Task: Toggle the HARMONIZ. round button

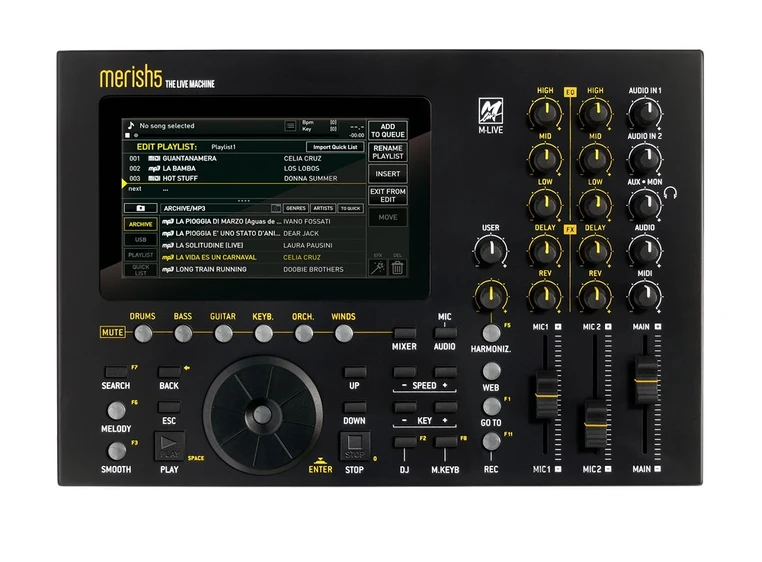Action: point(491,333)
